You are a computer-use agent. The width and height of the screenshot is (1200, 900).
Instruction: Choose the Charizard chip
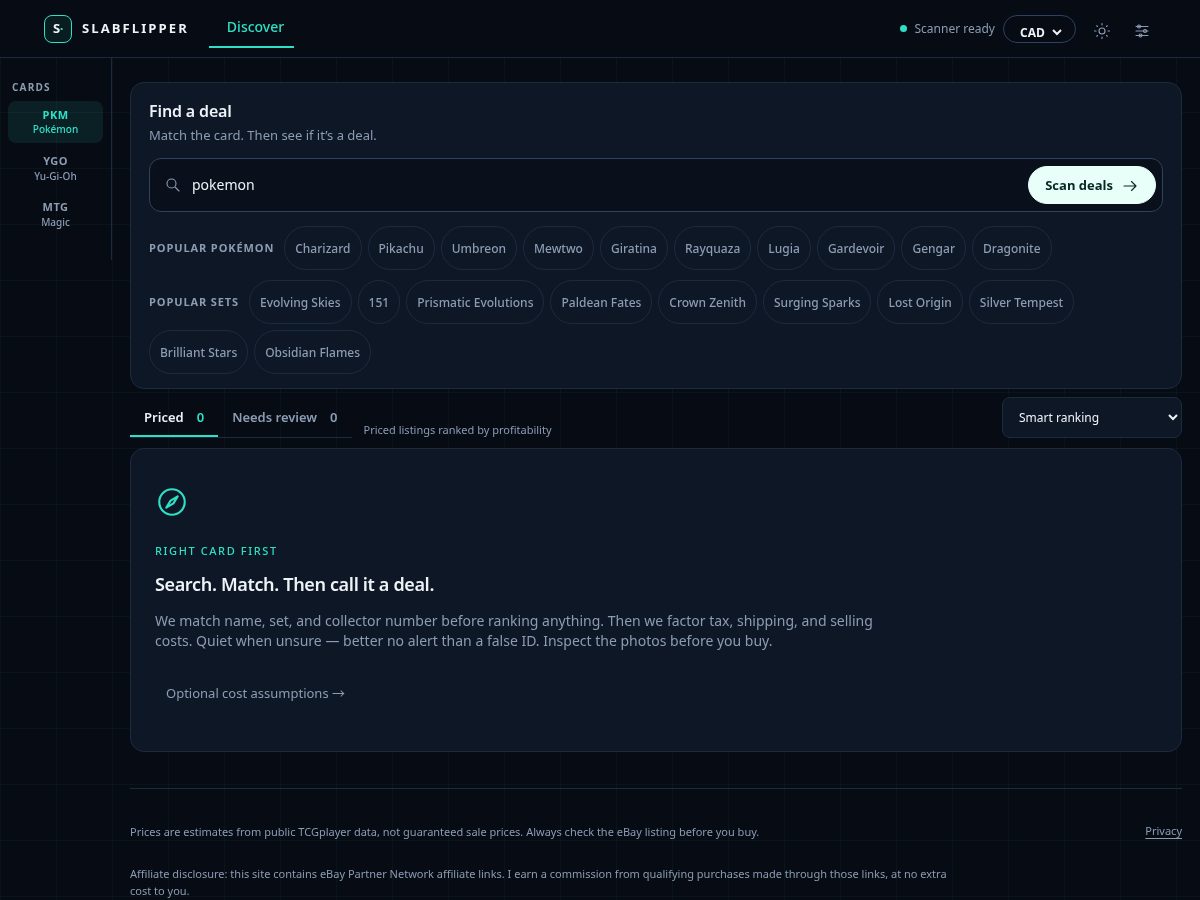tap(322, 248)
